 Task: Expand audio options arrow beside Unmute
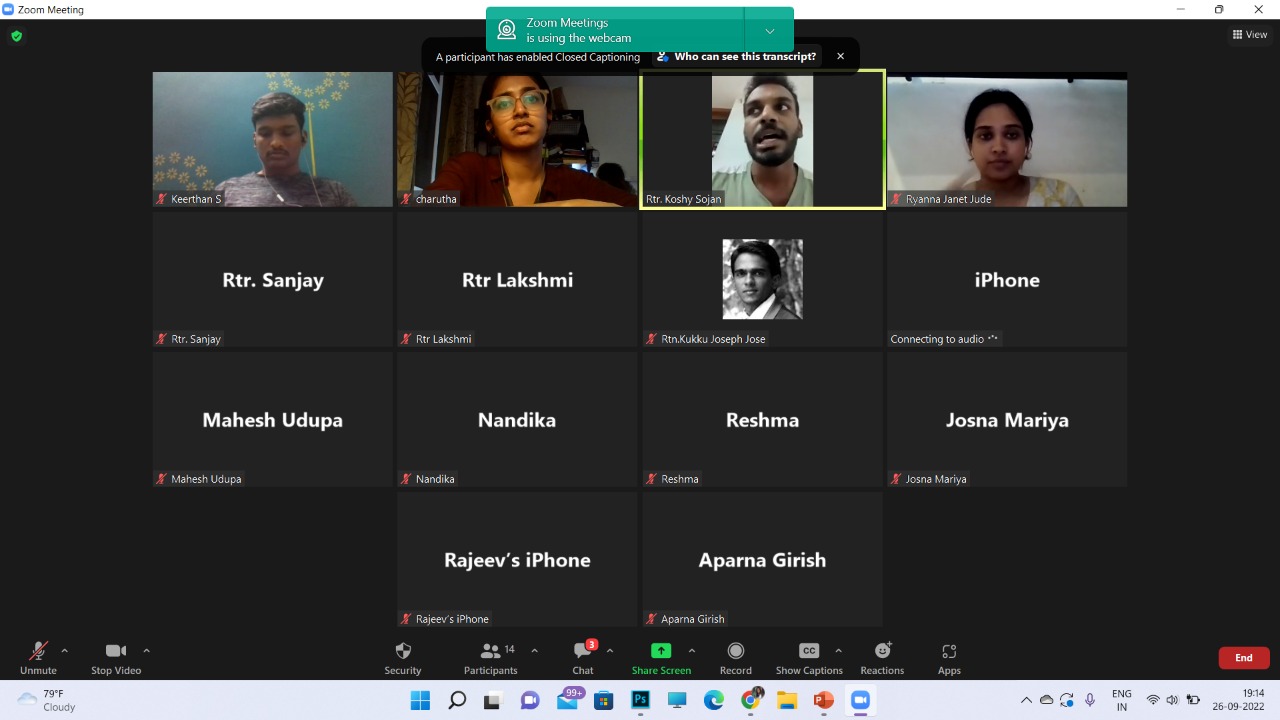(65, 650)
